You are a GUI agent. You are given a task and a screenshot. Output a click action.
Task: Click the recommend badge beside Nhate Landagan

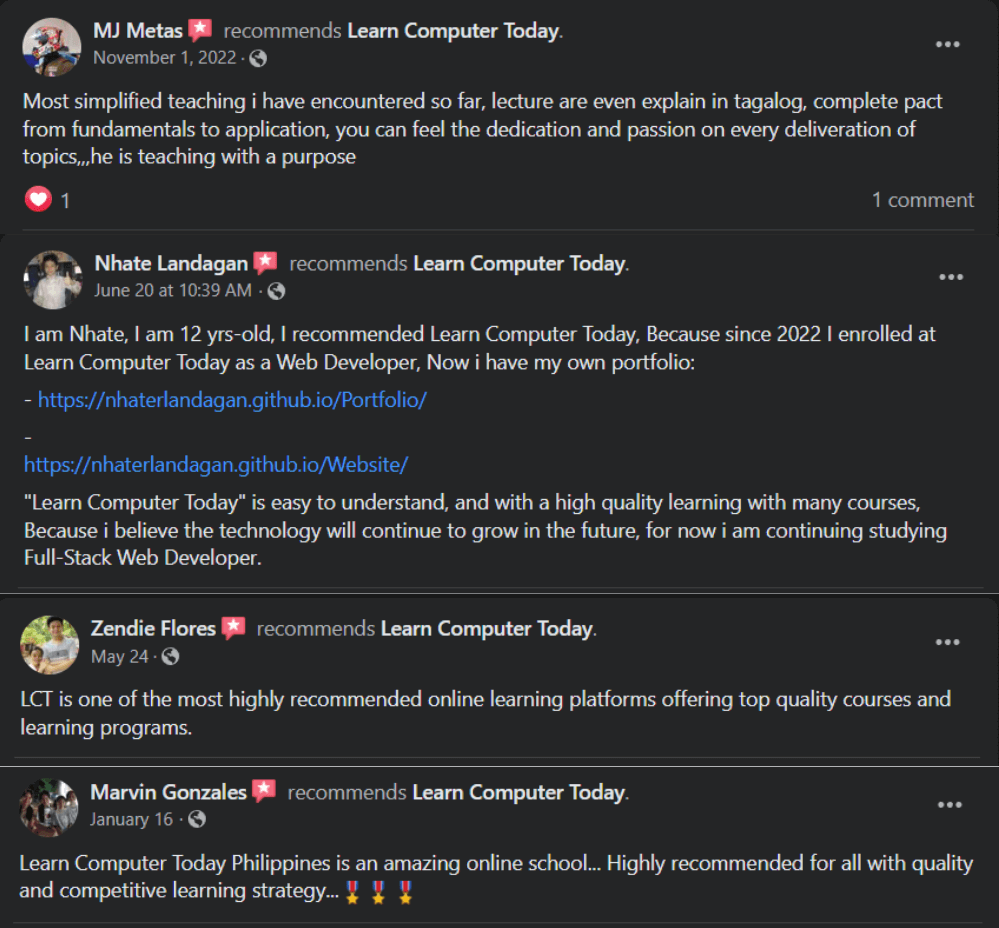coord(265,264)
